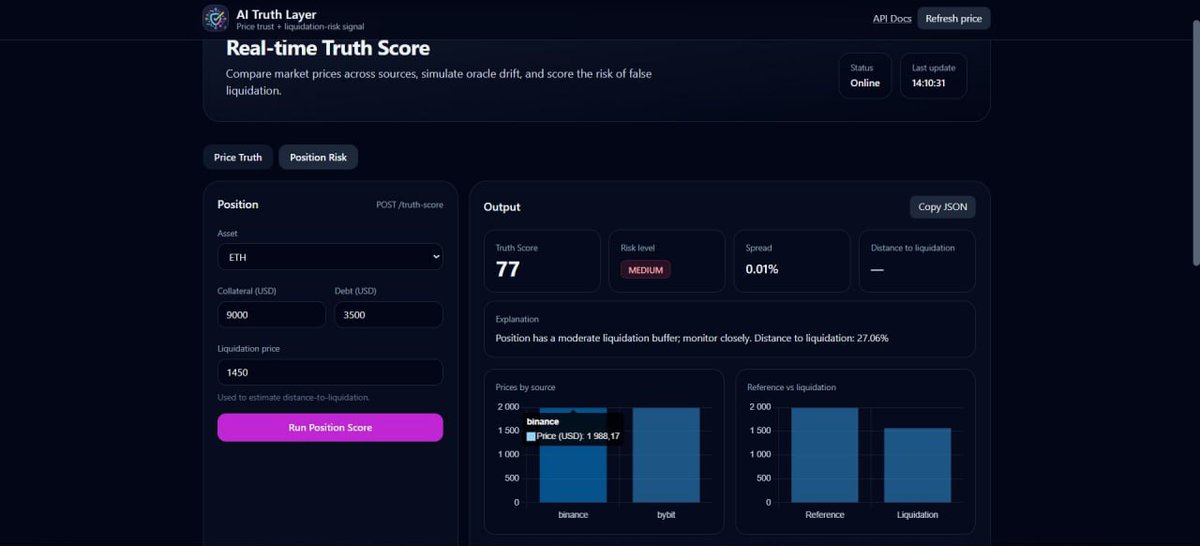Click the binance axis label
The width and height of the screenshot is (1200, 546).
[x=573, y=515]
